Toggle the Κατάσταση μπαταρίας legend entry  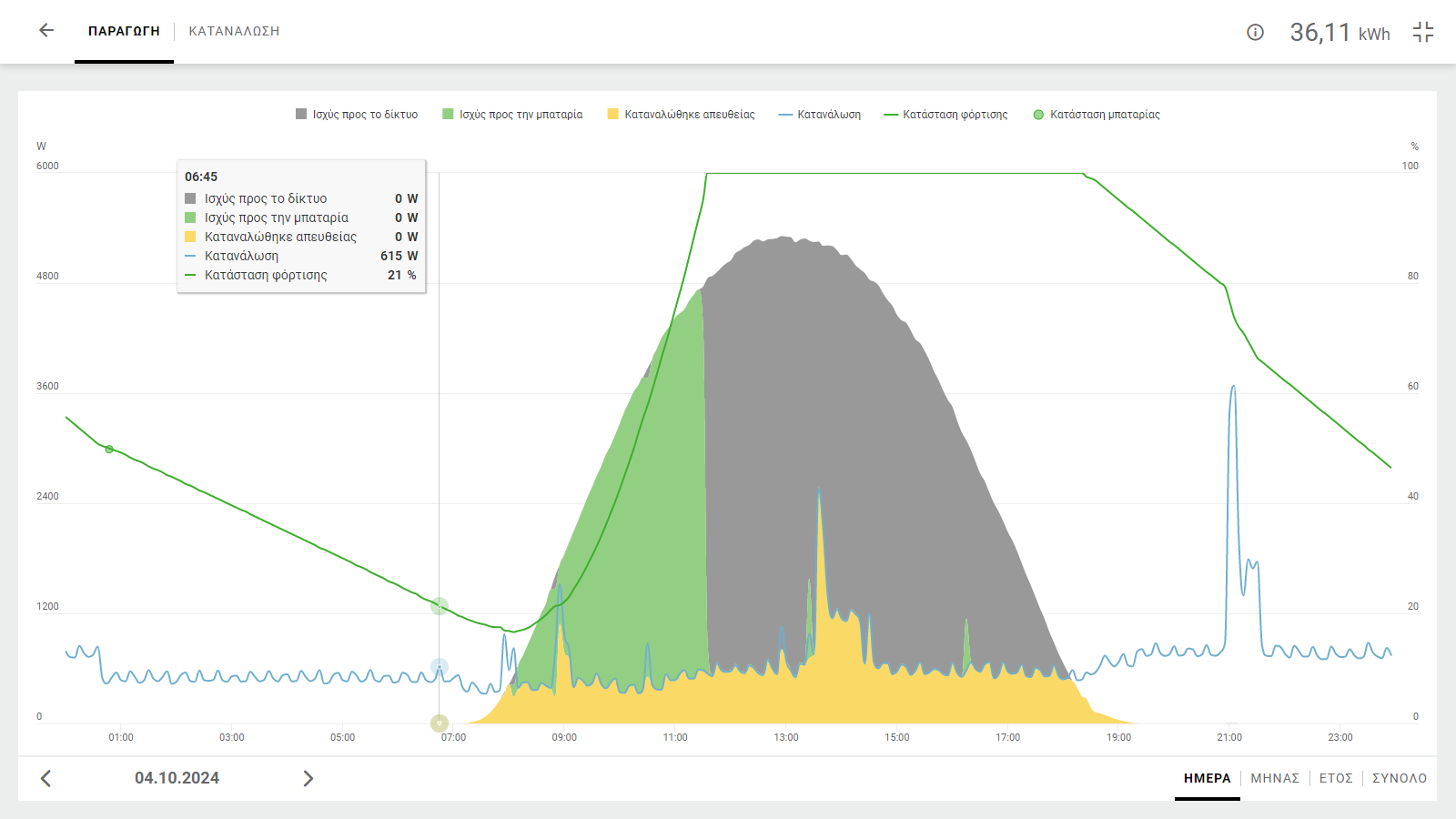[x=1097, y=115]
